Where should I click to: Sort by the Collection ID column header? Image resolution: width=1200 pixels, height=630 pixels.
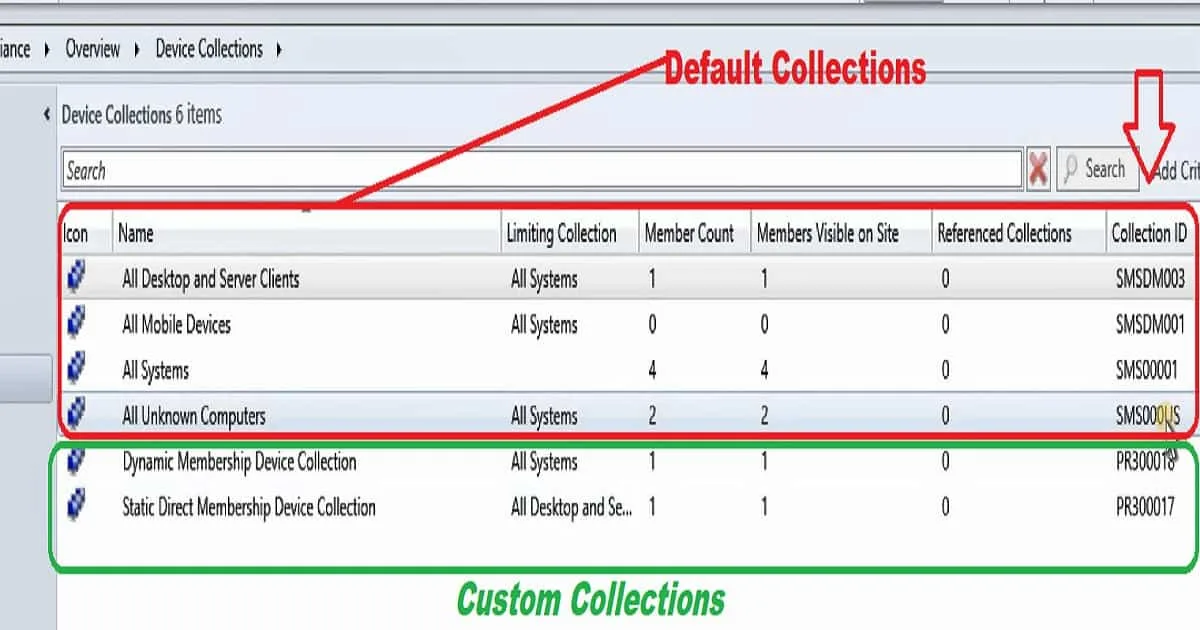point(1149,234)
